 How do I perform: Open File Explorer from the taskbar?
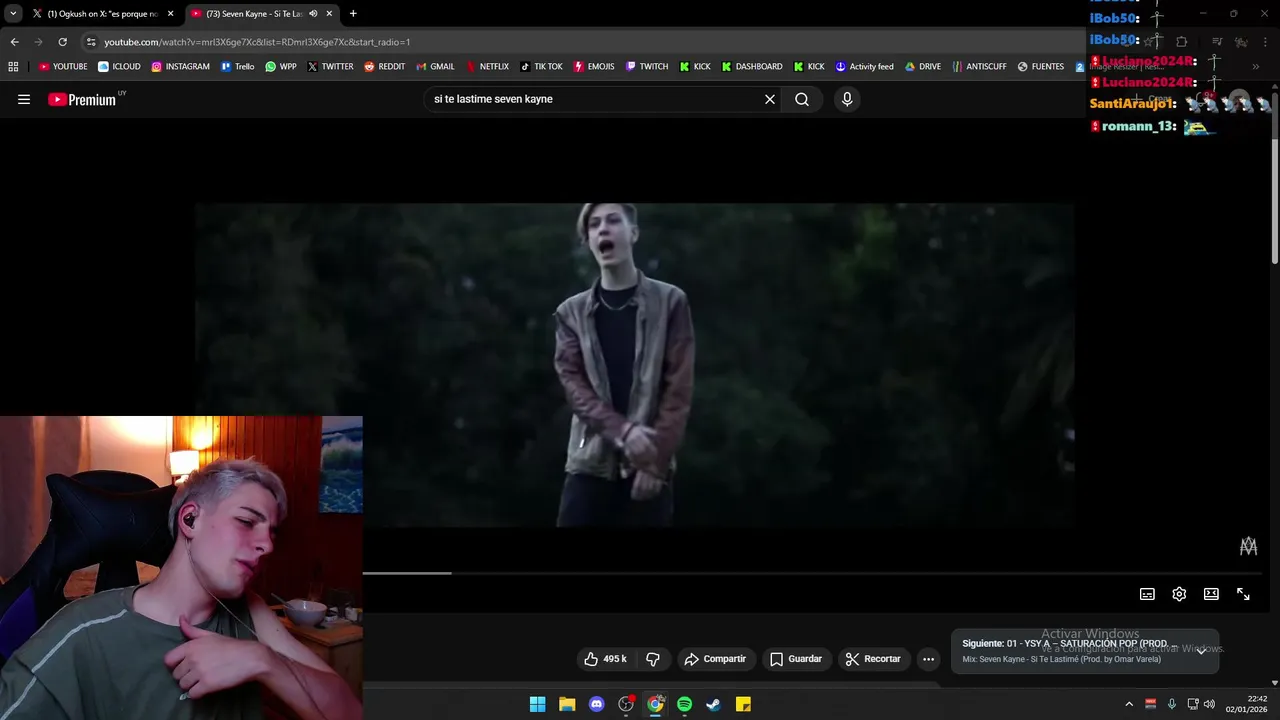click(x=567, y=704)
